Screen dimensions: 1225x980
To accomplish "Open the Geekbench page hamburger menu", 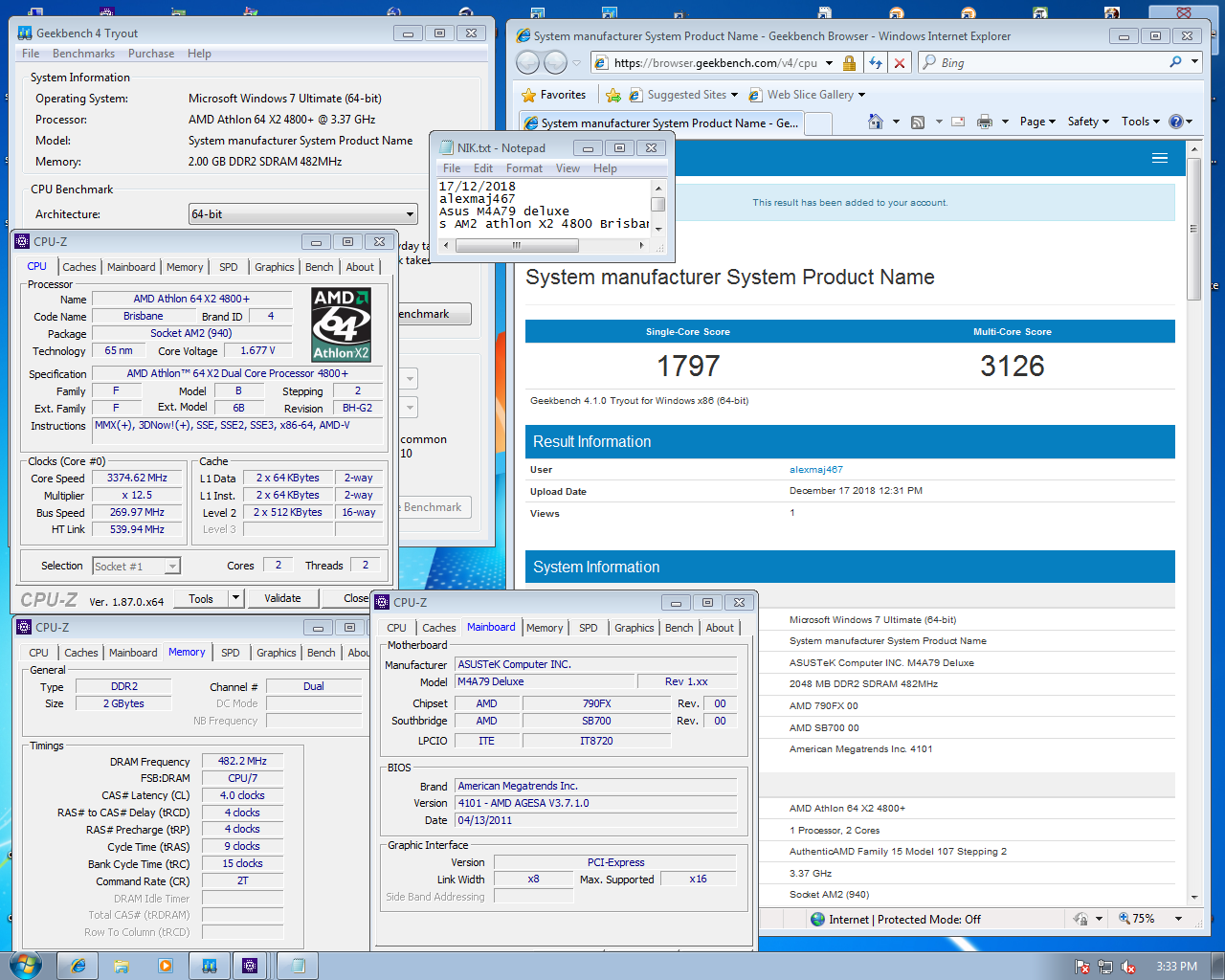I will (1160, 158).
